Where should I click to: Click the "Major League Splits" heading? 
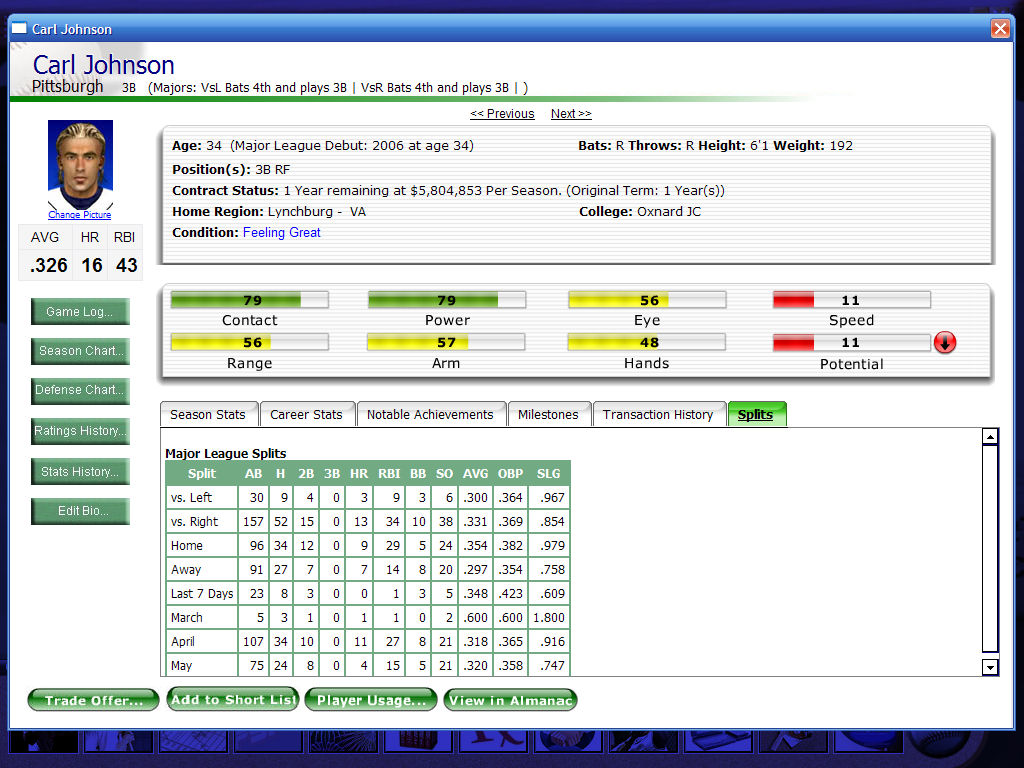[226, 453]
